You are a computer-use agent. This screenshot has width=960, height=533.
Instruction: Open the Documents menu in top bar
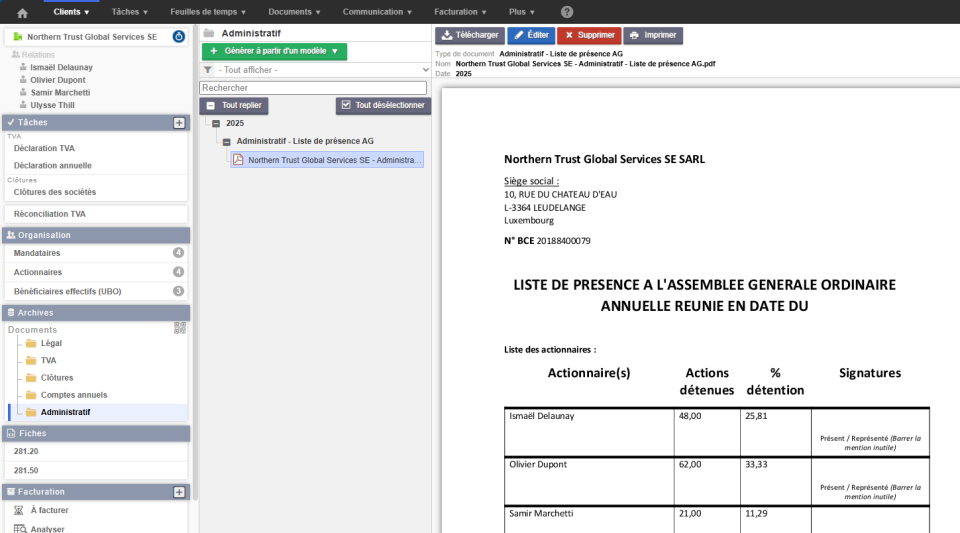click(294, 12)
